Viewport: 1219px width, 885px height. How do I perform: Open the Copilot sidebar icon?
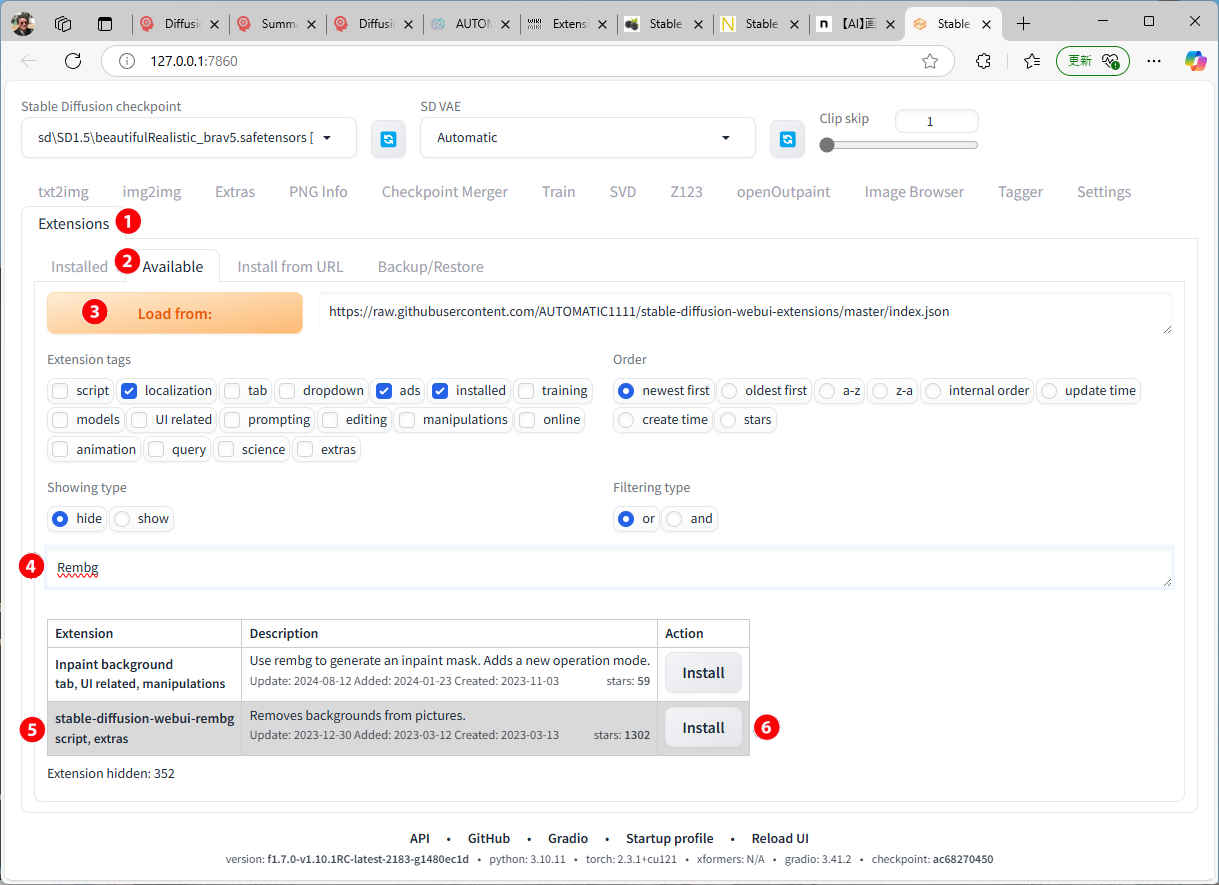1195,61
